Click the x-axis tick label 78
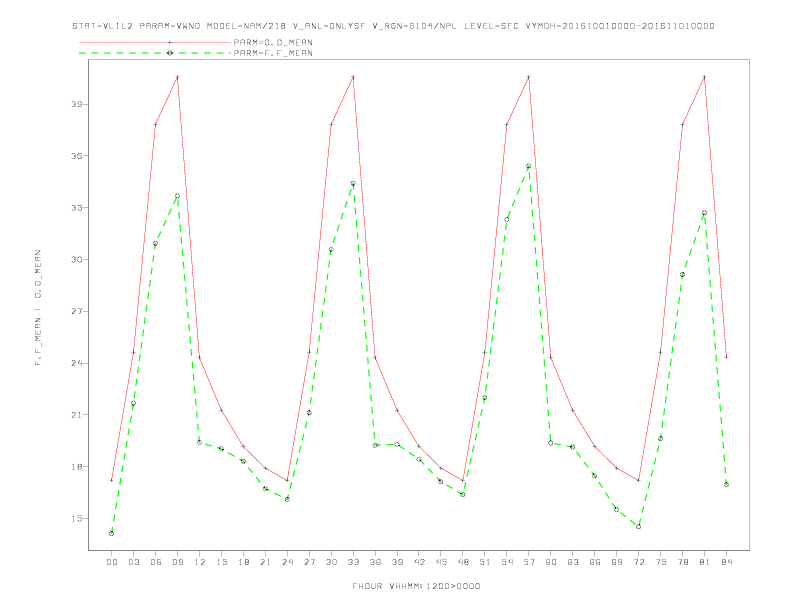The image size is (792, 612). (682, 562)
